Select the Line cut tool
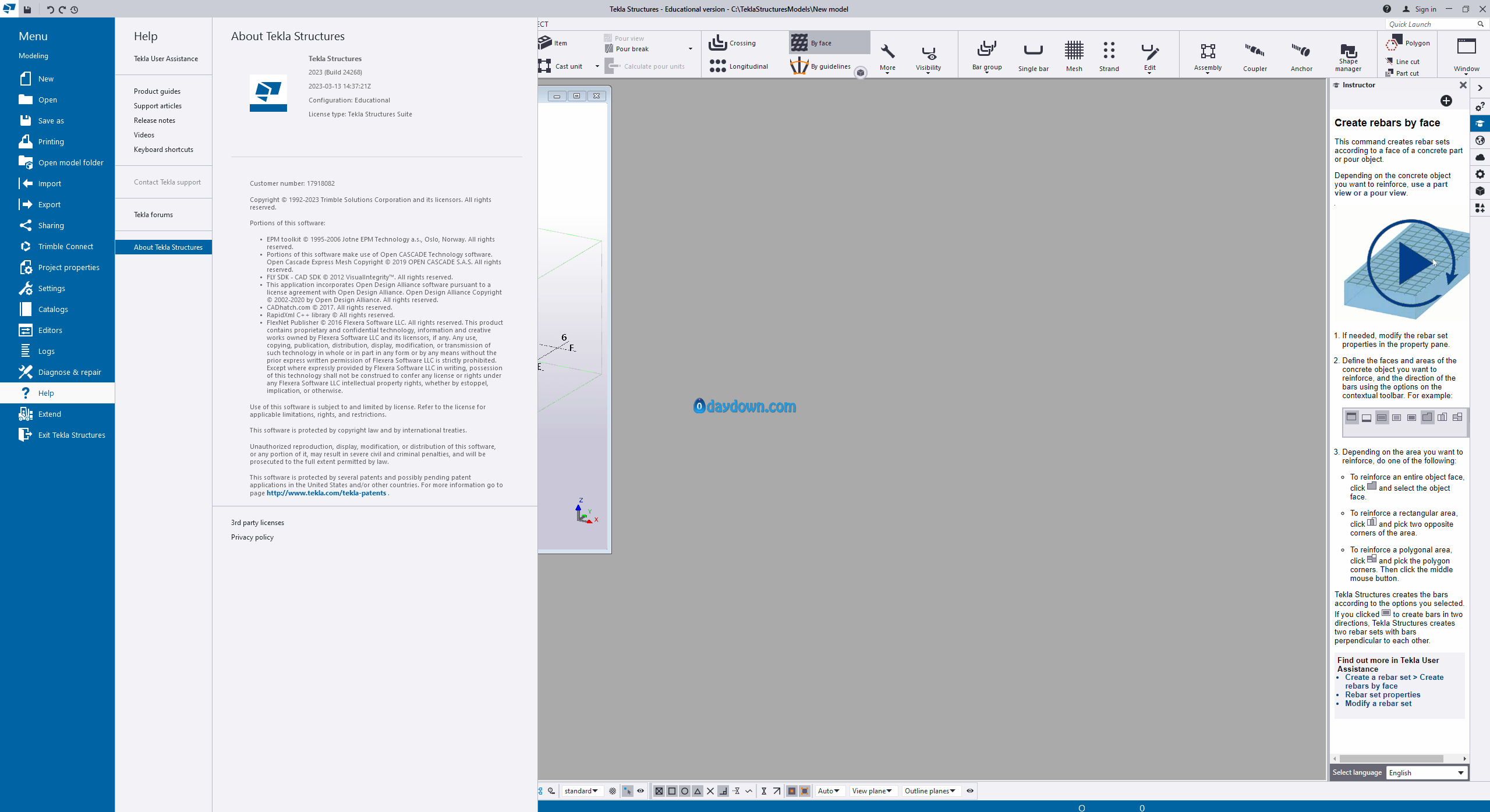1490x812 pixels. pyautogui.click(x=1403, y=62)
